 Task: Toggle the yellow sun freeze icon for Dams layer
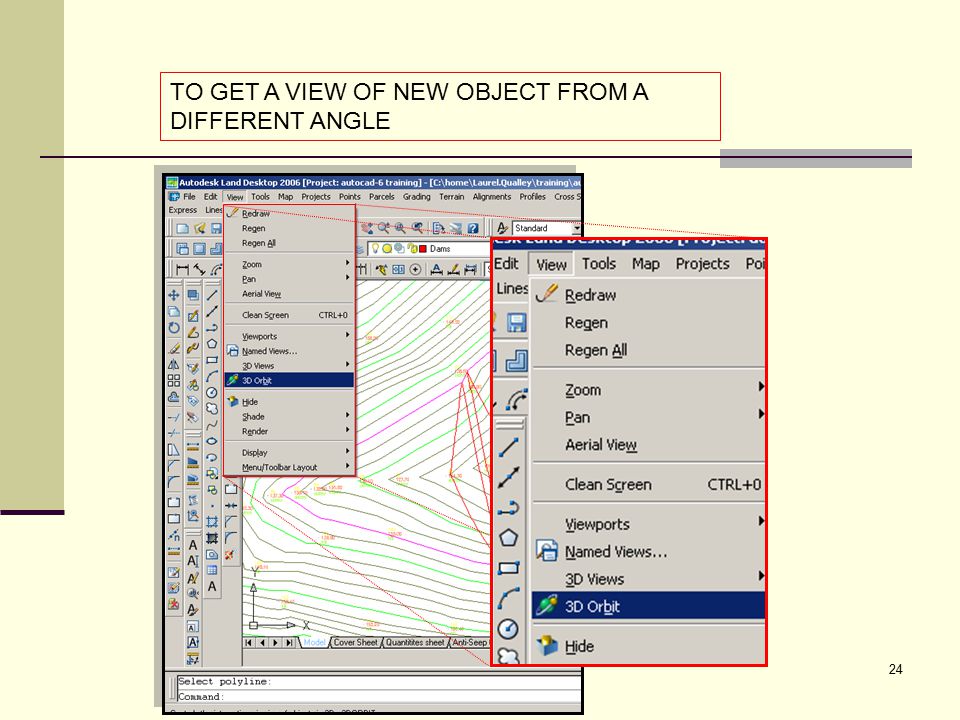tap(387, 249)
